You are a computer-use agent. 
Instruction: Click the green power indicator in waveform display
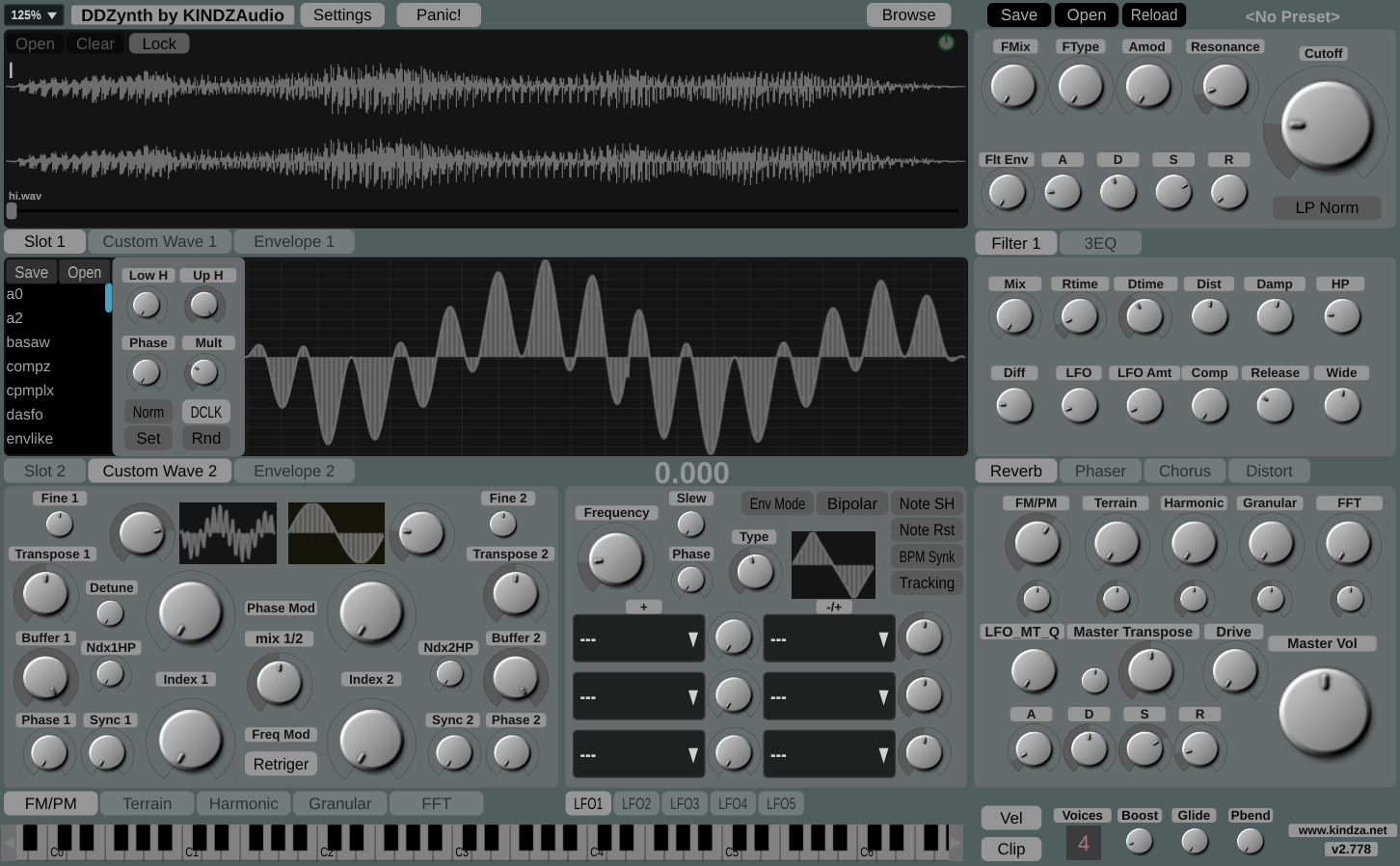pos(946,42)
